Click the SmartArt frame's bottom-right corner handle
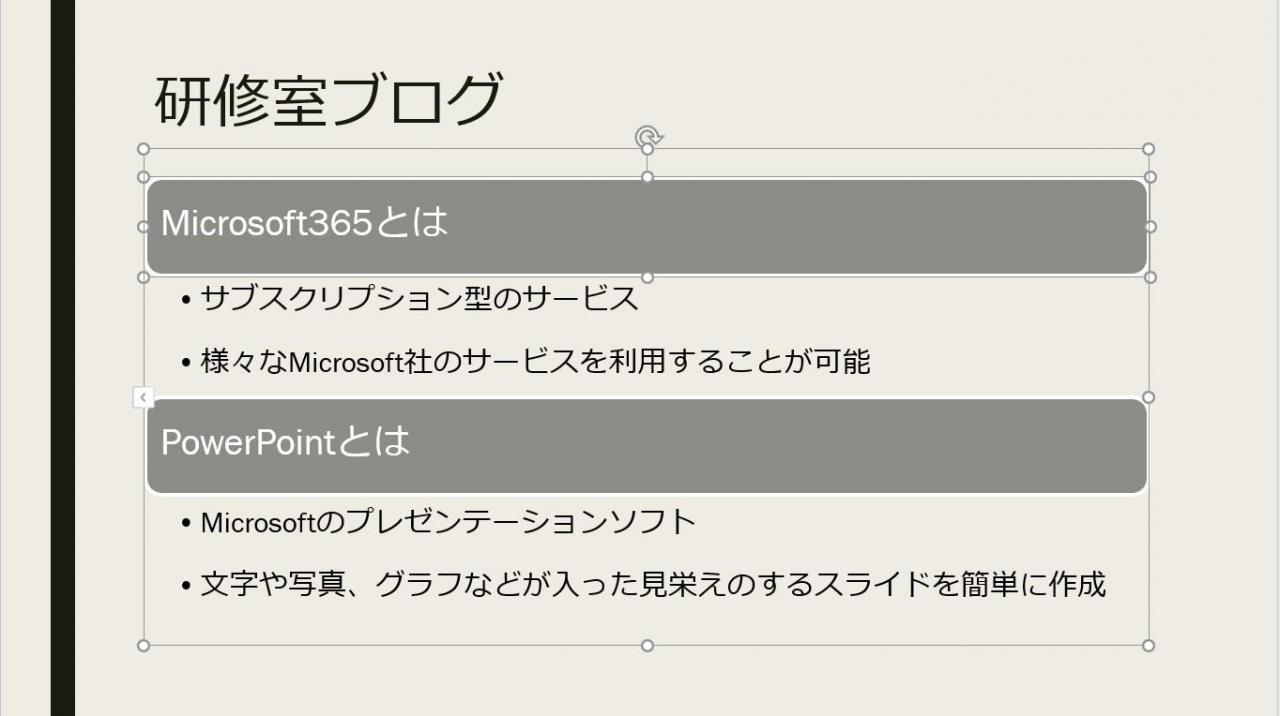The height and width of the screenshot is (716, 1280). tap(1148, 646)
